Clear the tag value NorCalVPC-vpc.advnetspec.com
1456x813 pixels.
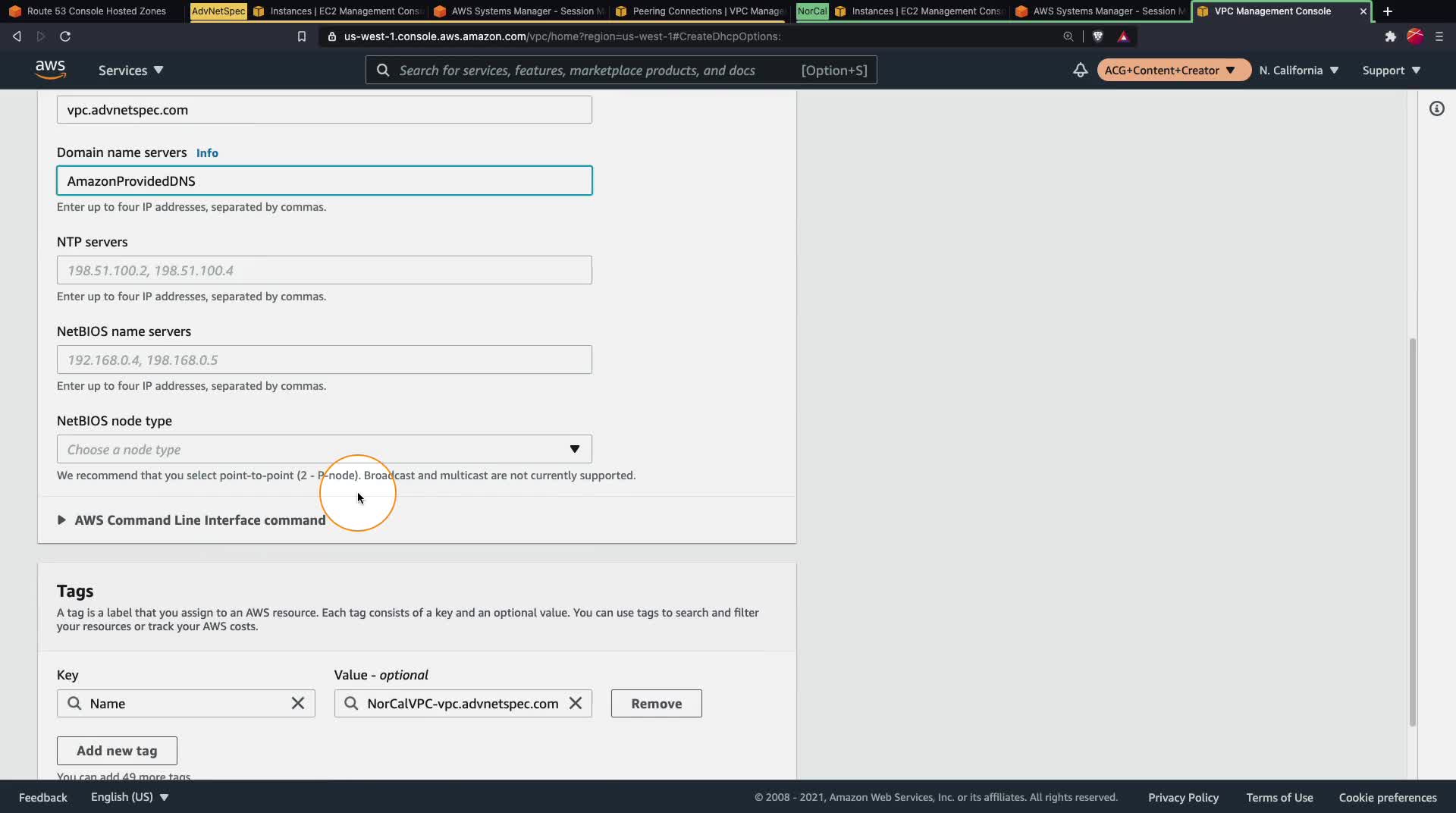(x=576, y=704)
